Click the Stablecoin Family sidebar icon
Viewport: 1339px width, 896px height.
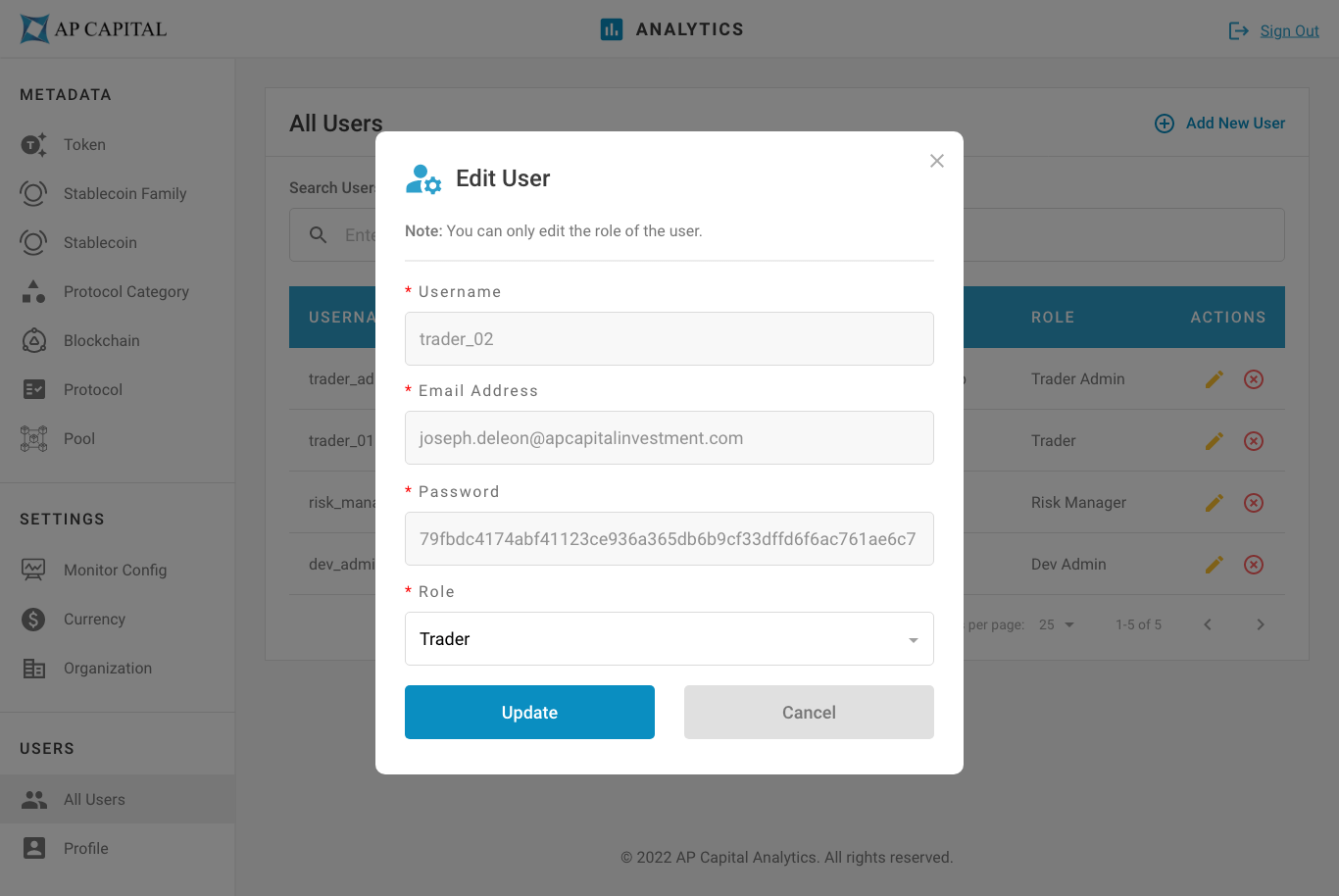(x=33, y=194)
